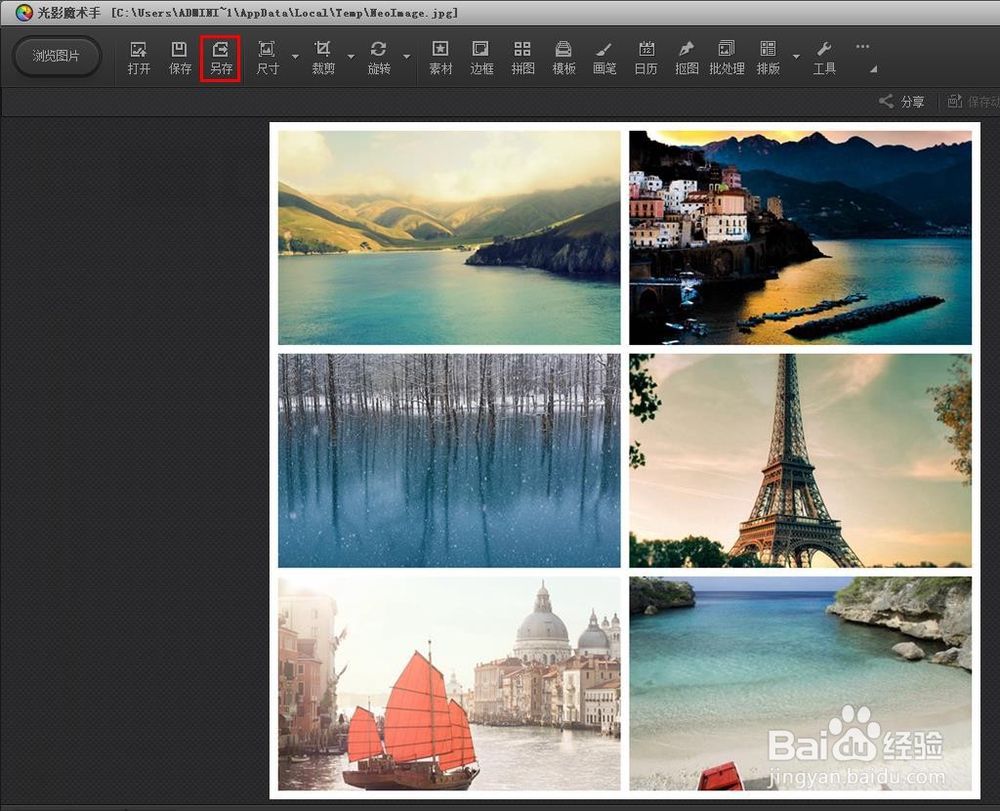Click the coastal village photo in collage
The image size is (1000, 811).
click(800, 238)
